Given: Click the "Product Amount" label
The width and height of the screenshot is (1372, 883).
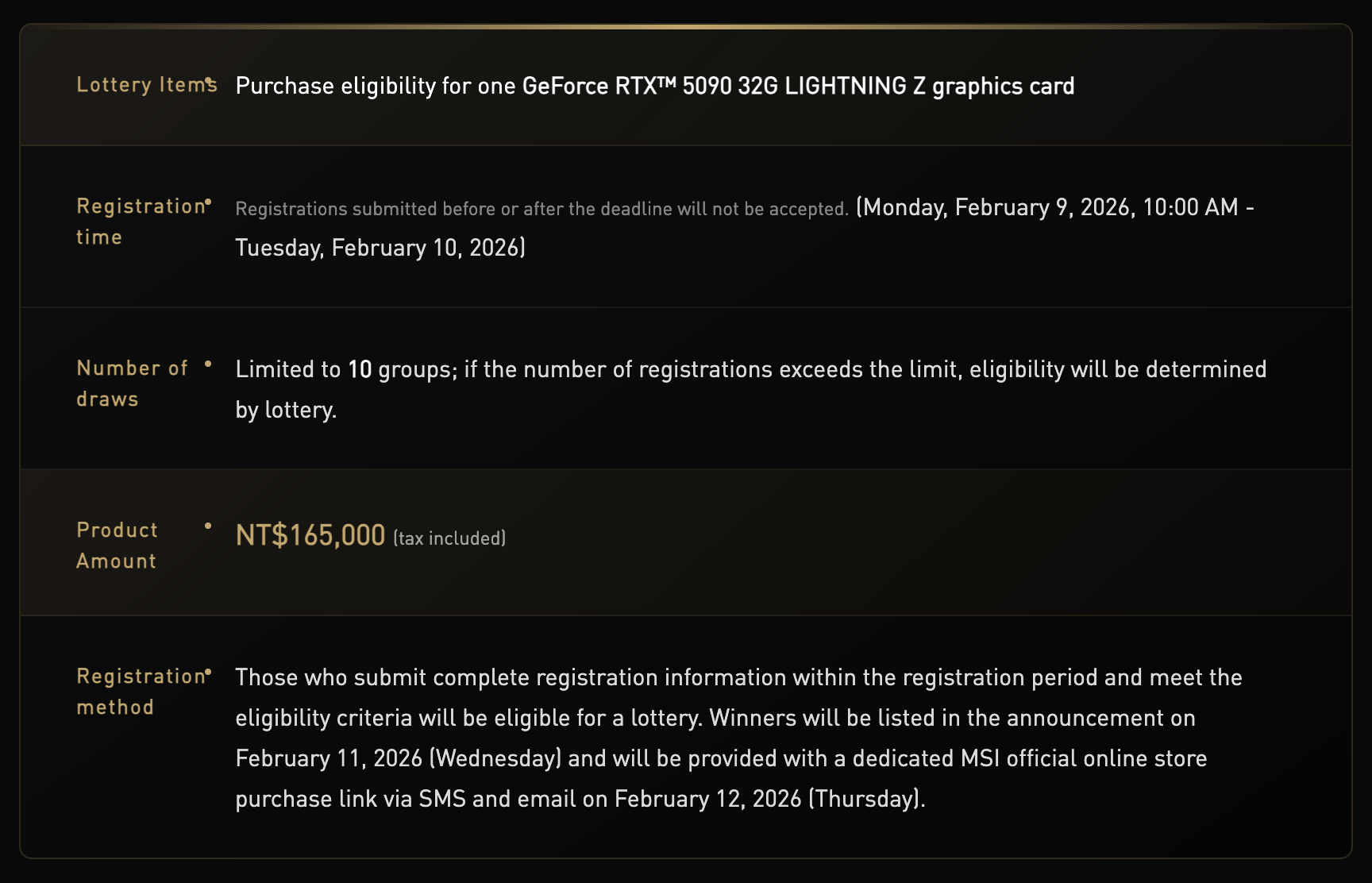Looking at the screenshot, I should pos(117,546).
